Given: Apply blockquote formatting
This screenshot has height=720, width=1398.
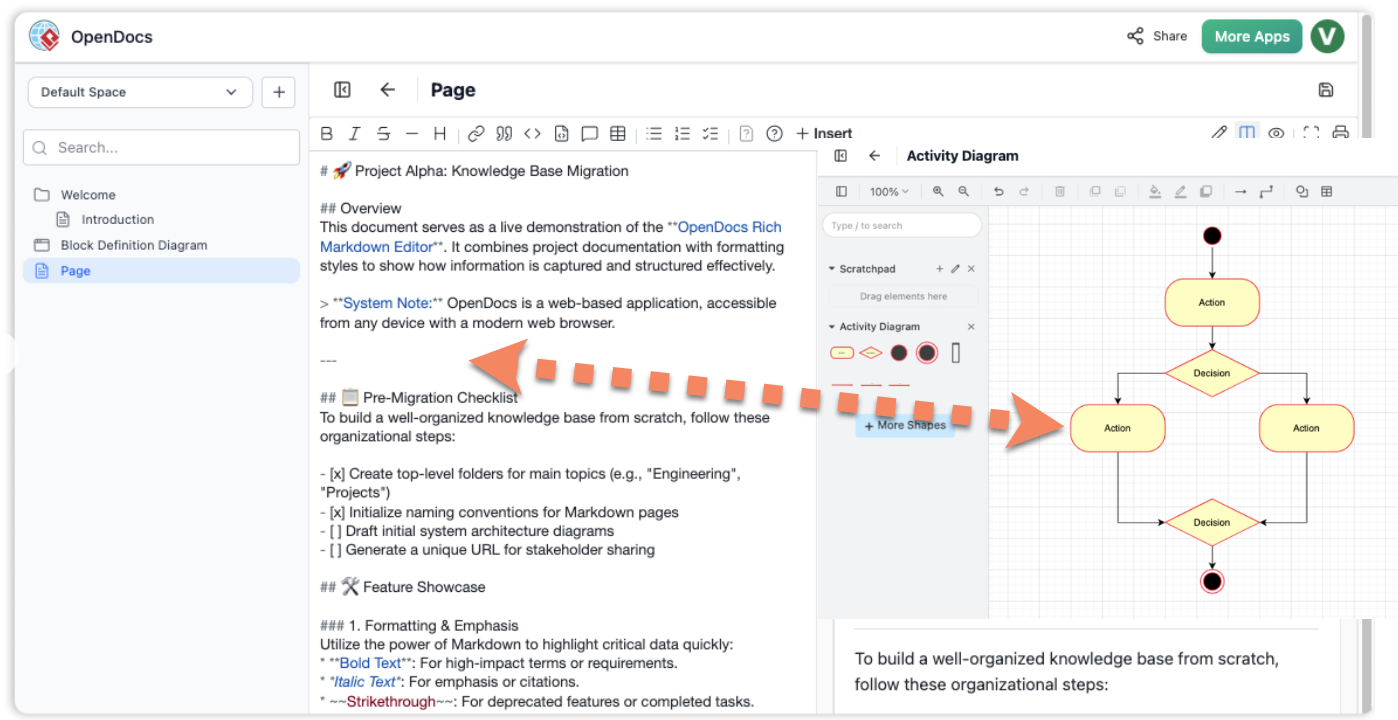Looking at the screenshot, I should click(x=505, y=132).
